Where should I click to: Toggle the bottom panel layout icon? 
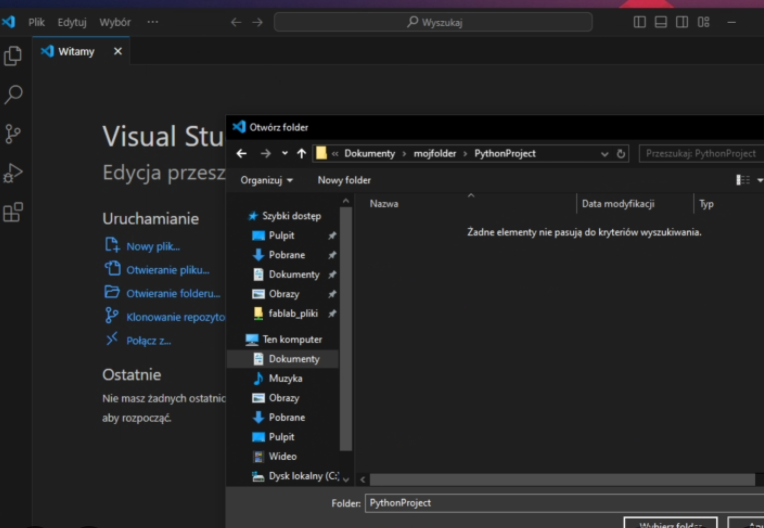tap(661, 22)
